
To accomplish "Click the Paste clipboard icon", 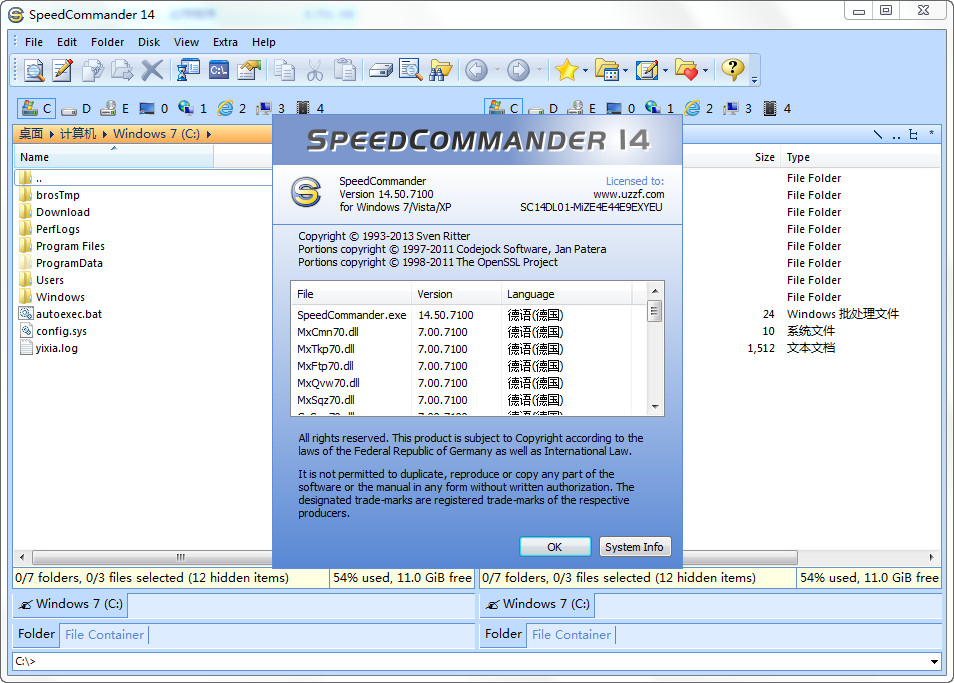I will [346, 70].
